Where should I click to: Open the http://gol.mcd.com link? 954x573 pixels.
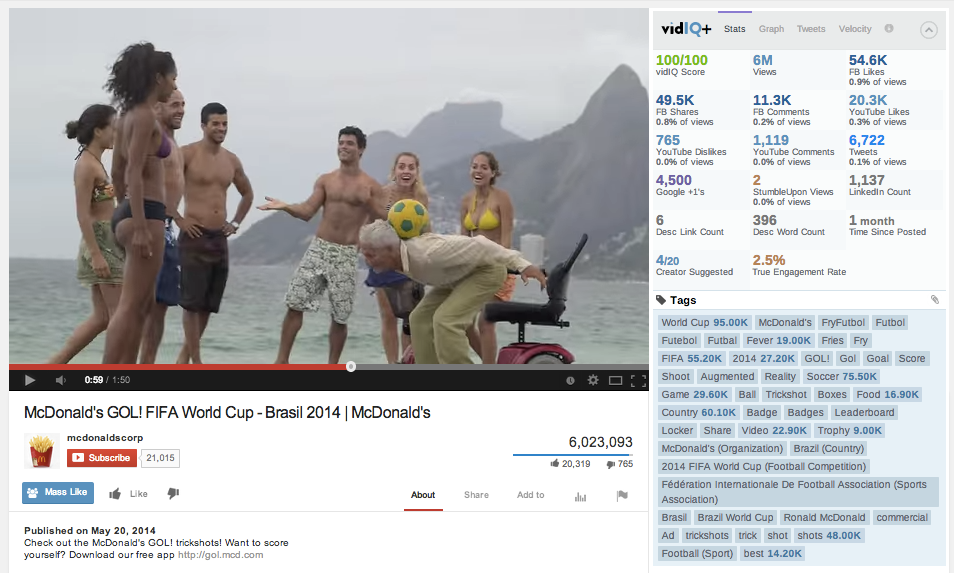[x=221, y=555]
